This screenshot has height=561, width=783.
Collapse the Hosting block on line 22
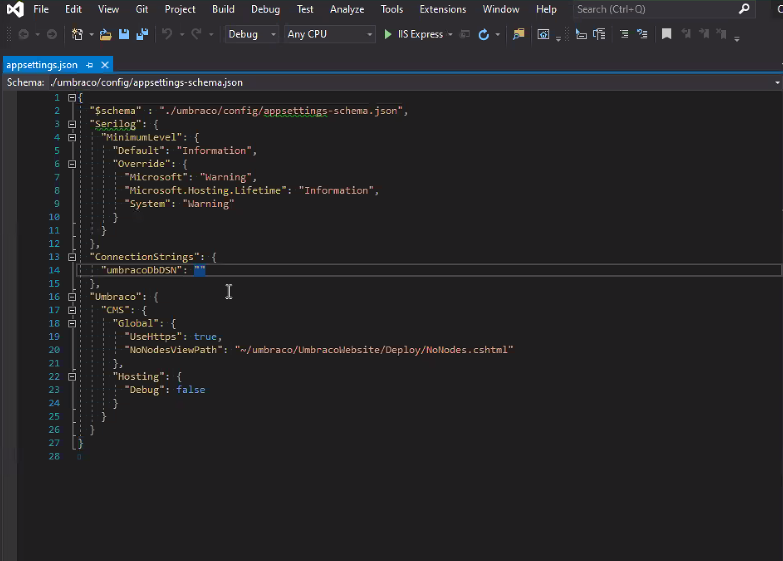click(72, 377)
